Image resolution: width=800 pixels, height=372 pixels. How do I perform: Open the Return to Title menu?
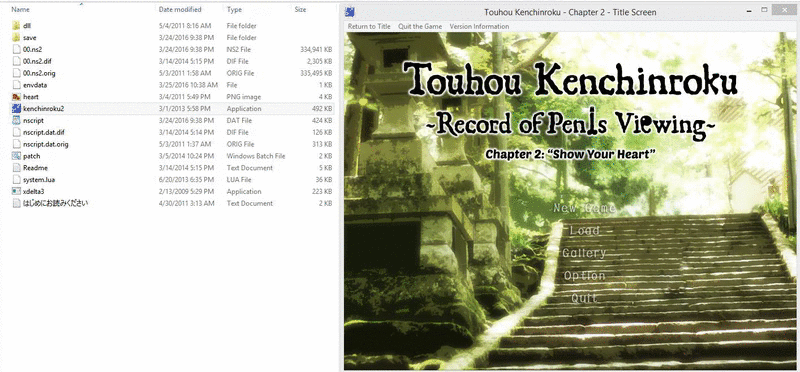[x=369, y=27]
